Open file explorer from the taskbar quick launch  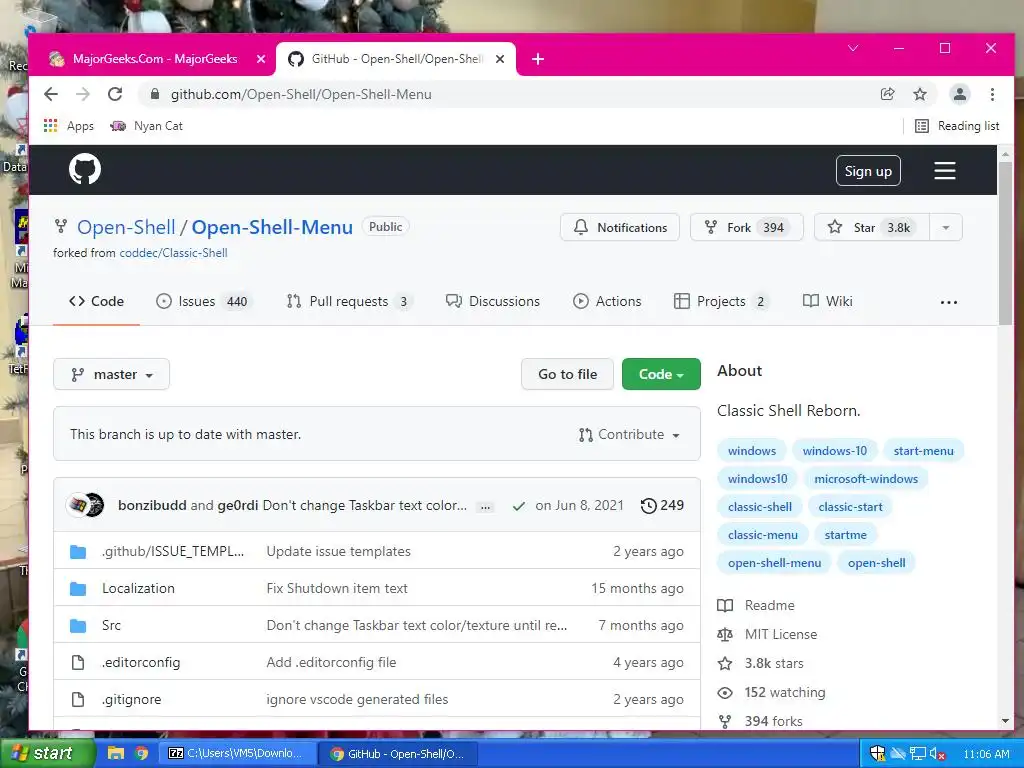116,753
